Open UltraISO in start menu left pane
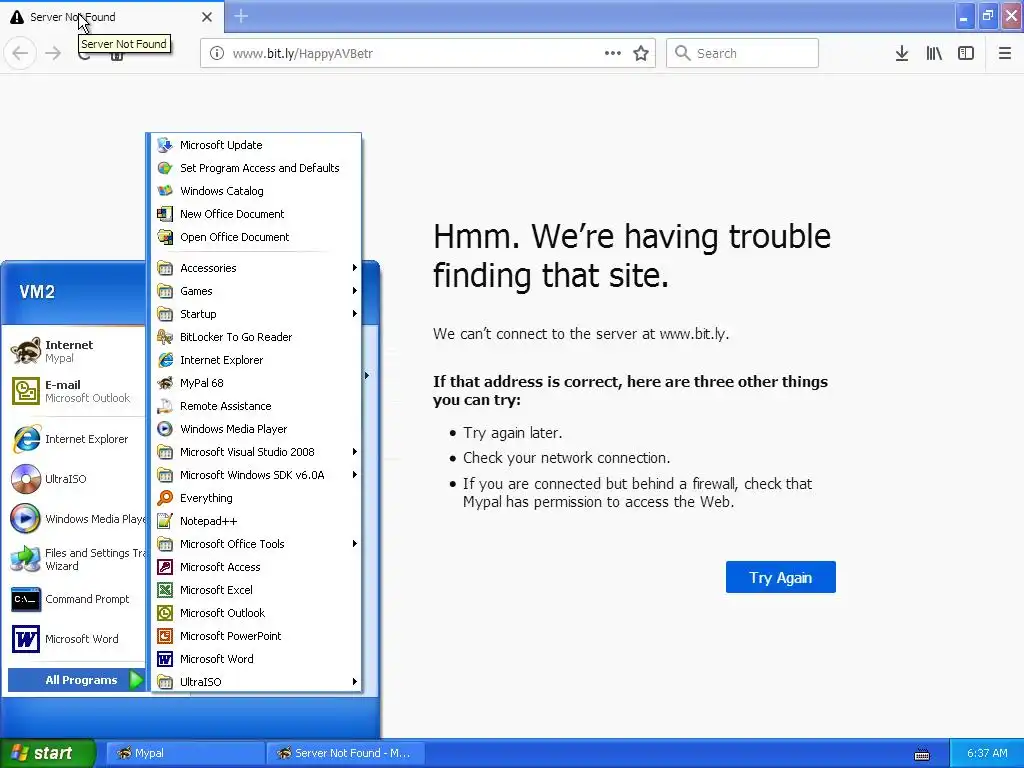The height and width of the screenshot is (768, 1024). (76, 479)
